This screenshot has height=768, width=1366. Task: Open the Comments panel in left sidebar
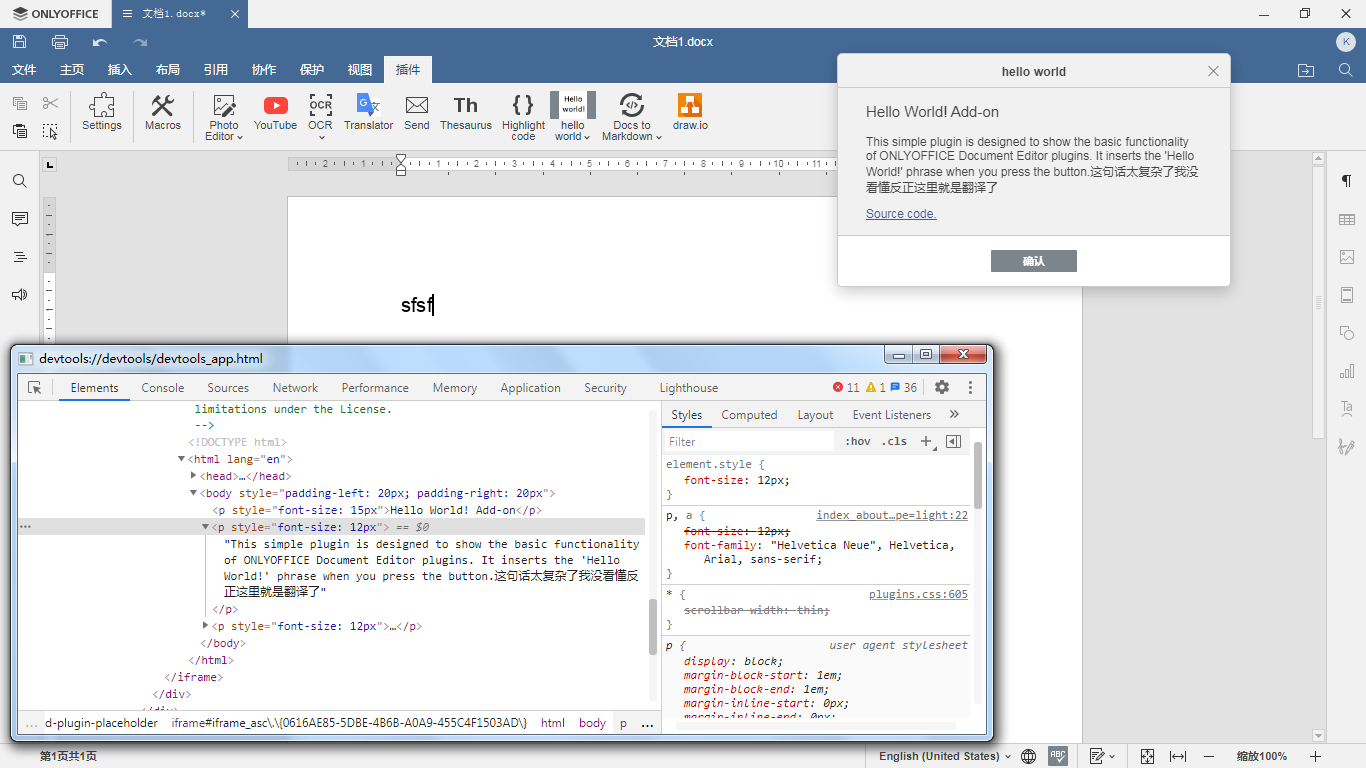click(x=20, y=219)
